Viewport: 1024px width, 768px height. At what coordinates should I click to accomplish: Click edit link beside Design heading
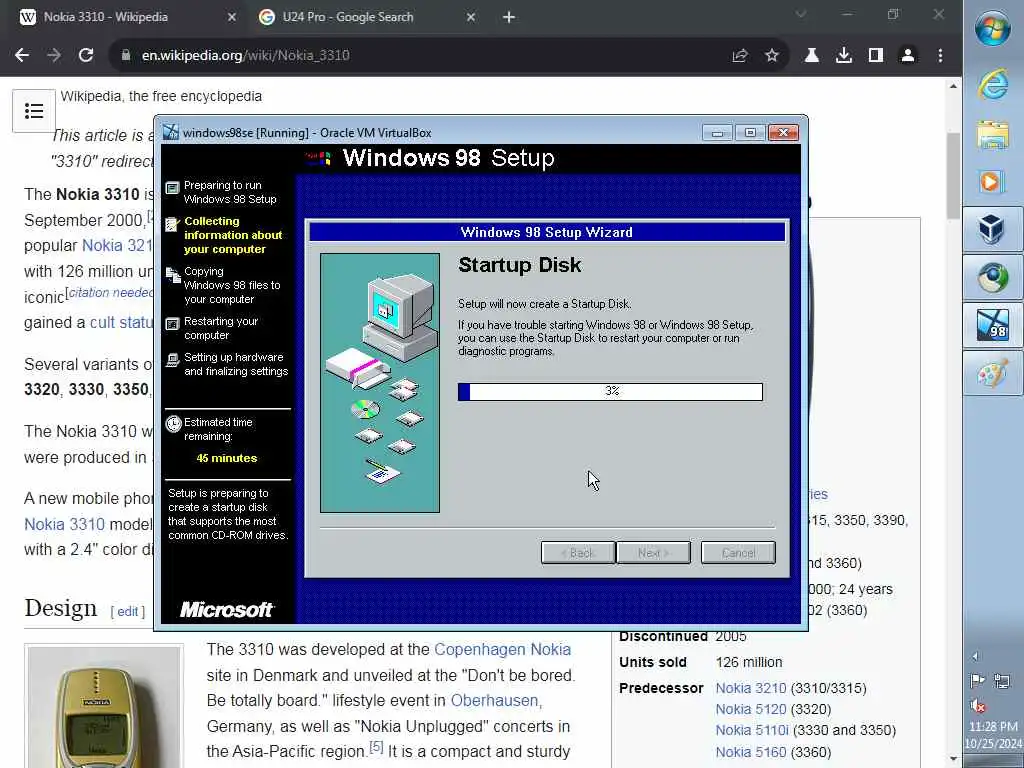(x=127, y=611)
